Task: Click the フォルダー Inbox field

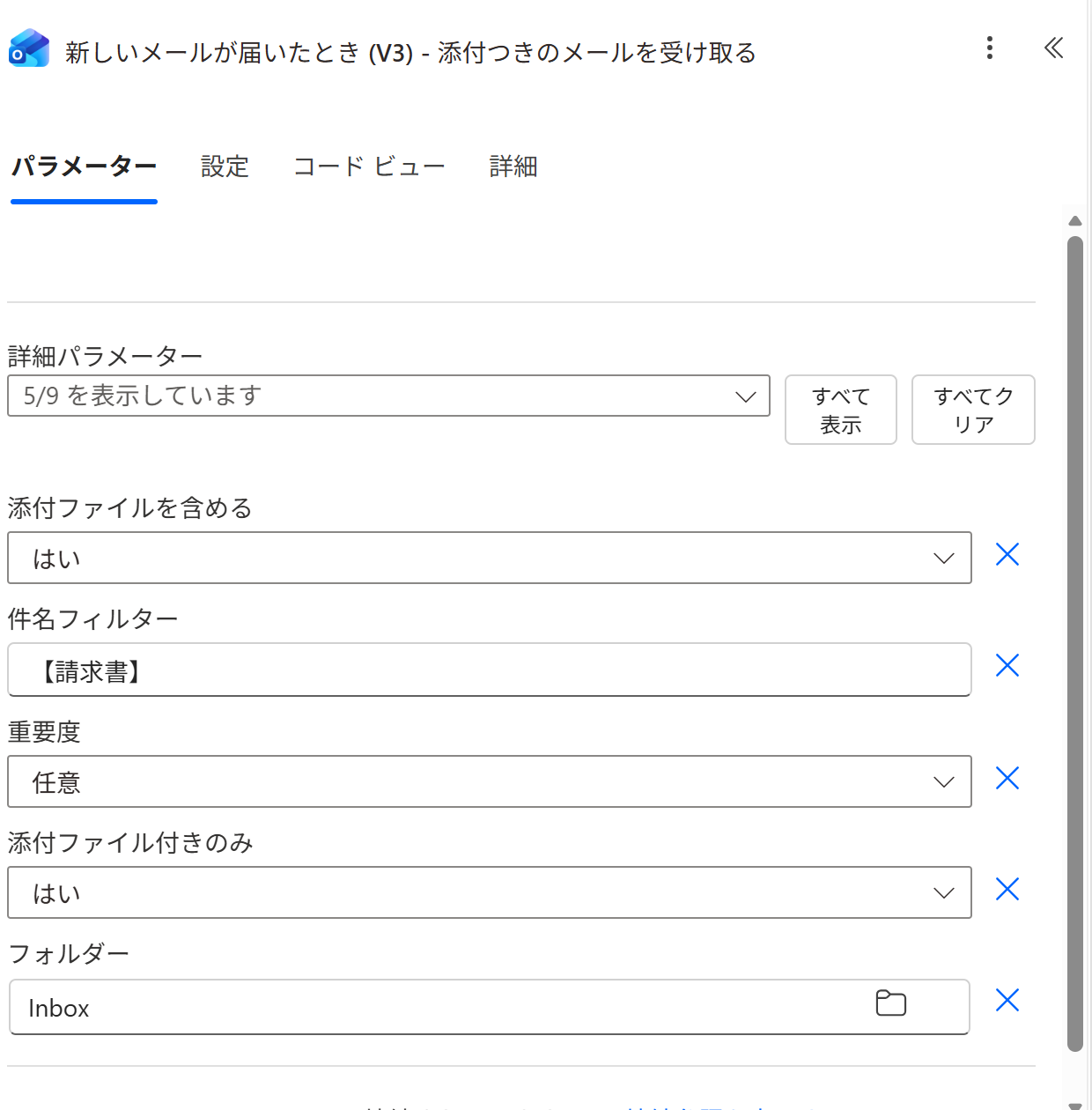Action: click(x=490, y=1007)
